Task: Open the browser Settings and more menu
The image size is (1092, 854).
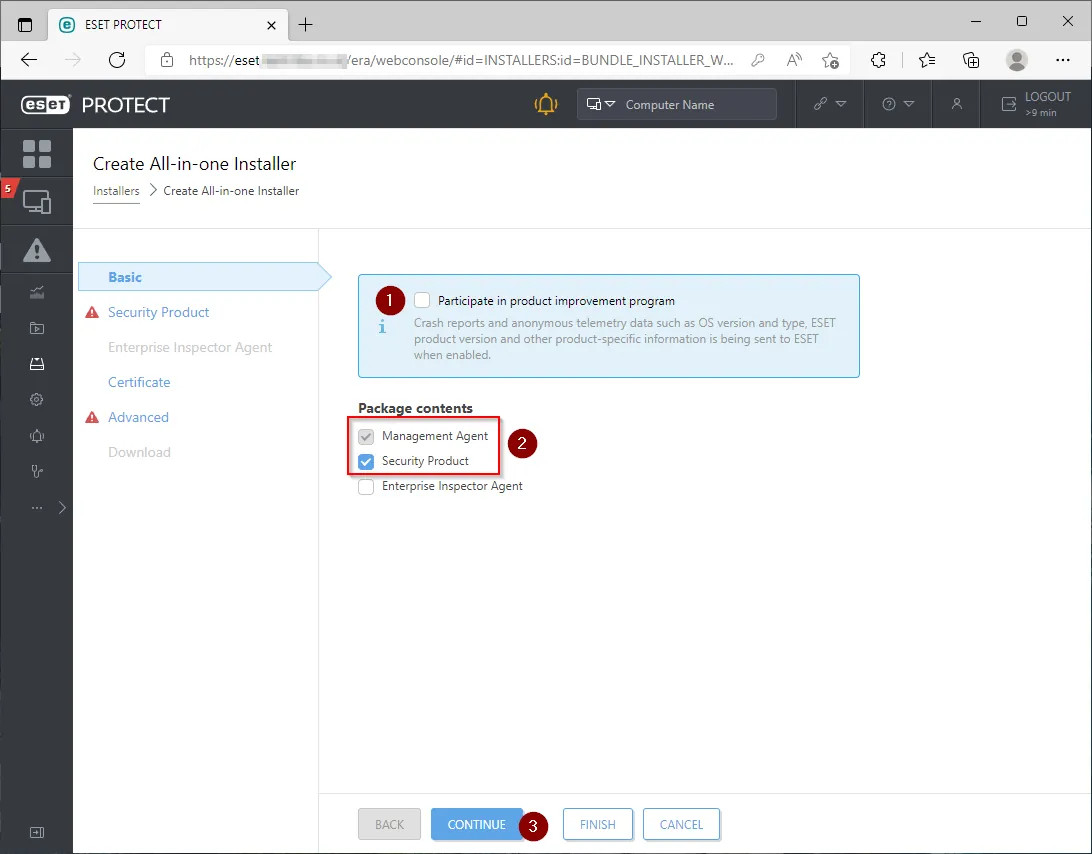Action: click(1063, 60)
